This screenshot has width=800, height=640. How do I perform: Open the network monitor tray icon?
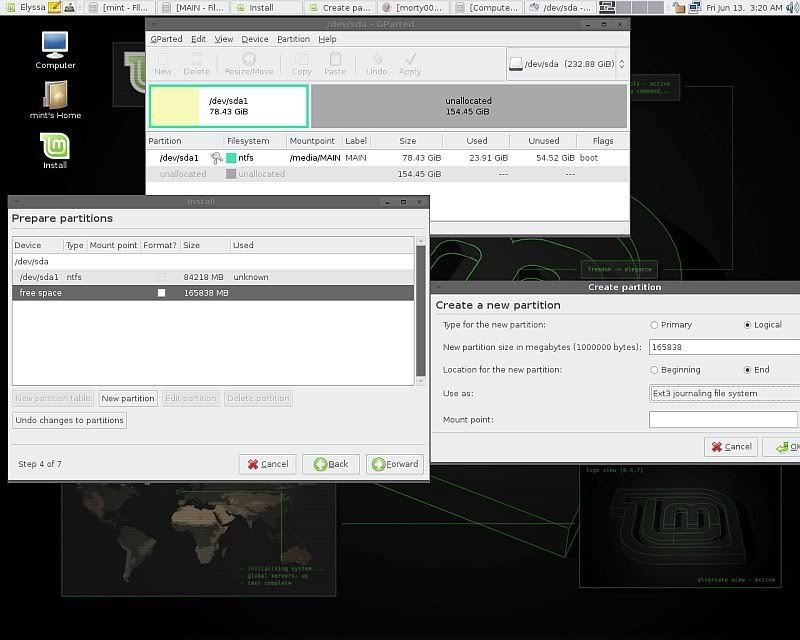pos(694,7)
